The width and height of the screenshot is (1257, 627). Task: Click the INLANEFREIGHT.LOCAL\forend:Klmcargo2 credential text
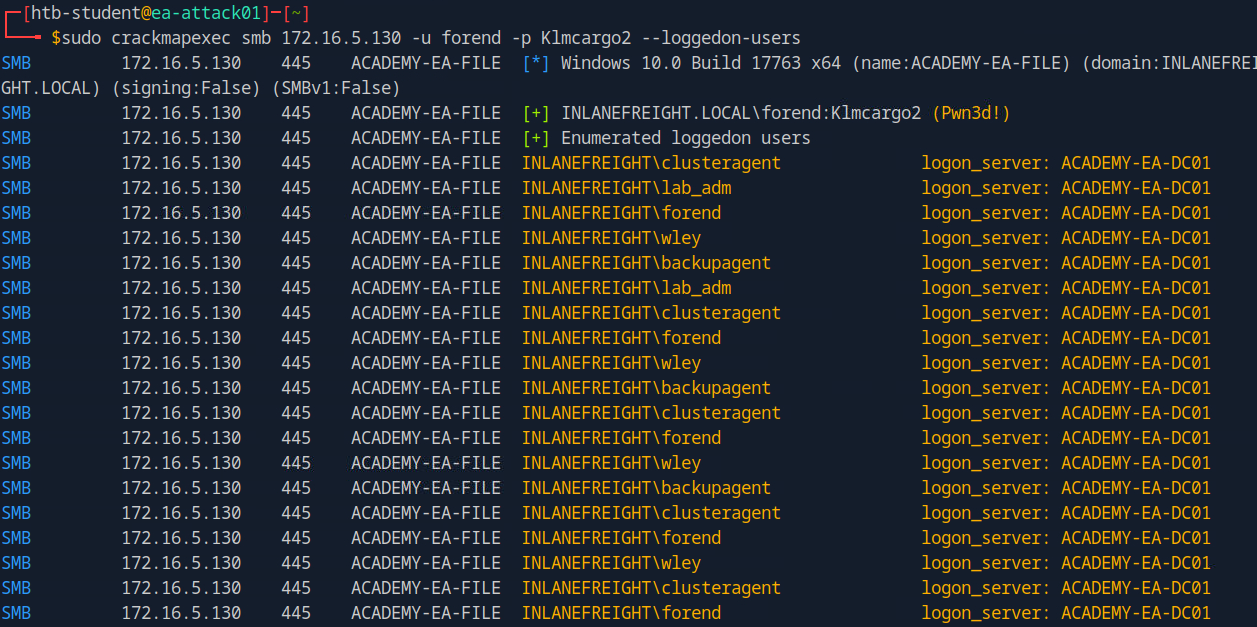click(741, 113)
